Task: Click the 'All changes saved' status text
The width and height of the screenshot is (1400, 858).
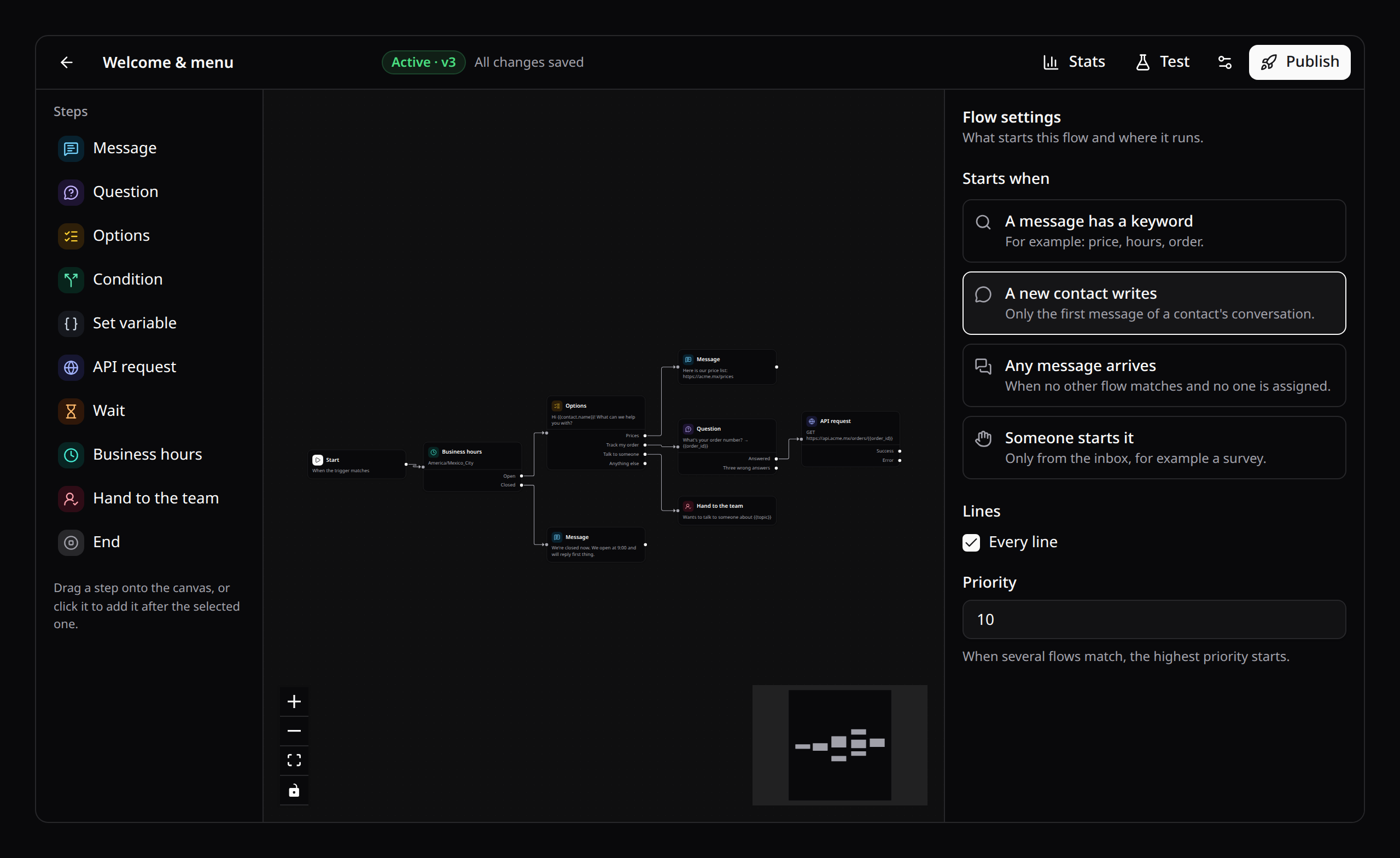Action: (529, 62)
